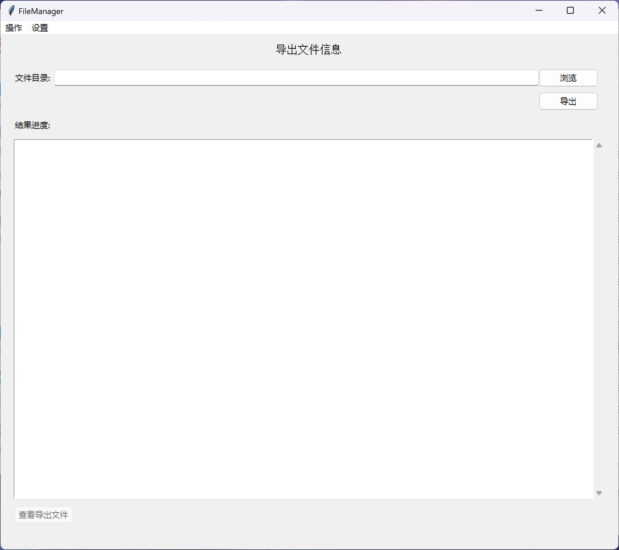Open the 操作 menu

pyautogui.click(x=13, y=28)
